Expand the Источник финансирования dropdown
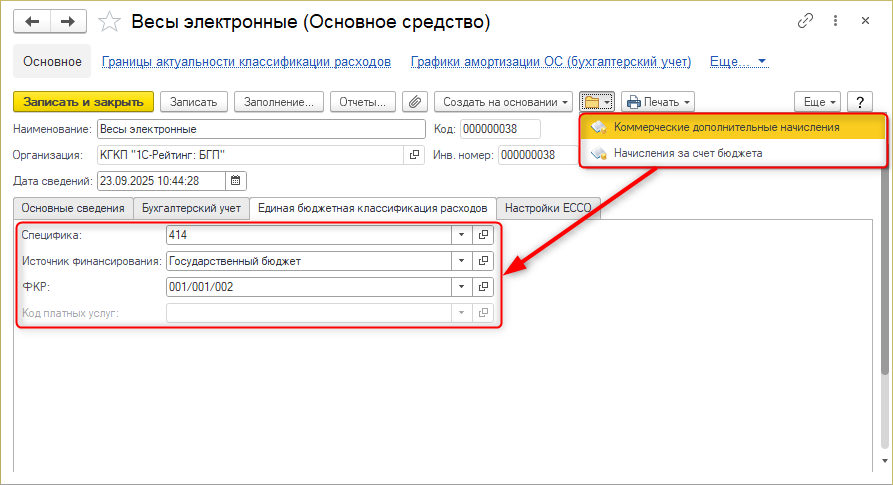 (x=461, y=261)
